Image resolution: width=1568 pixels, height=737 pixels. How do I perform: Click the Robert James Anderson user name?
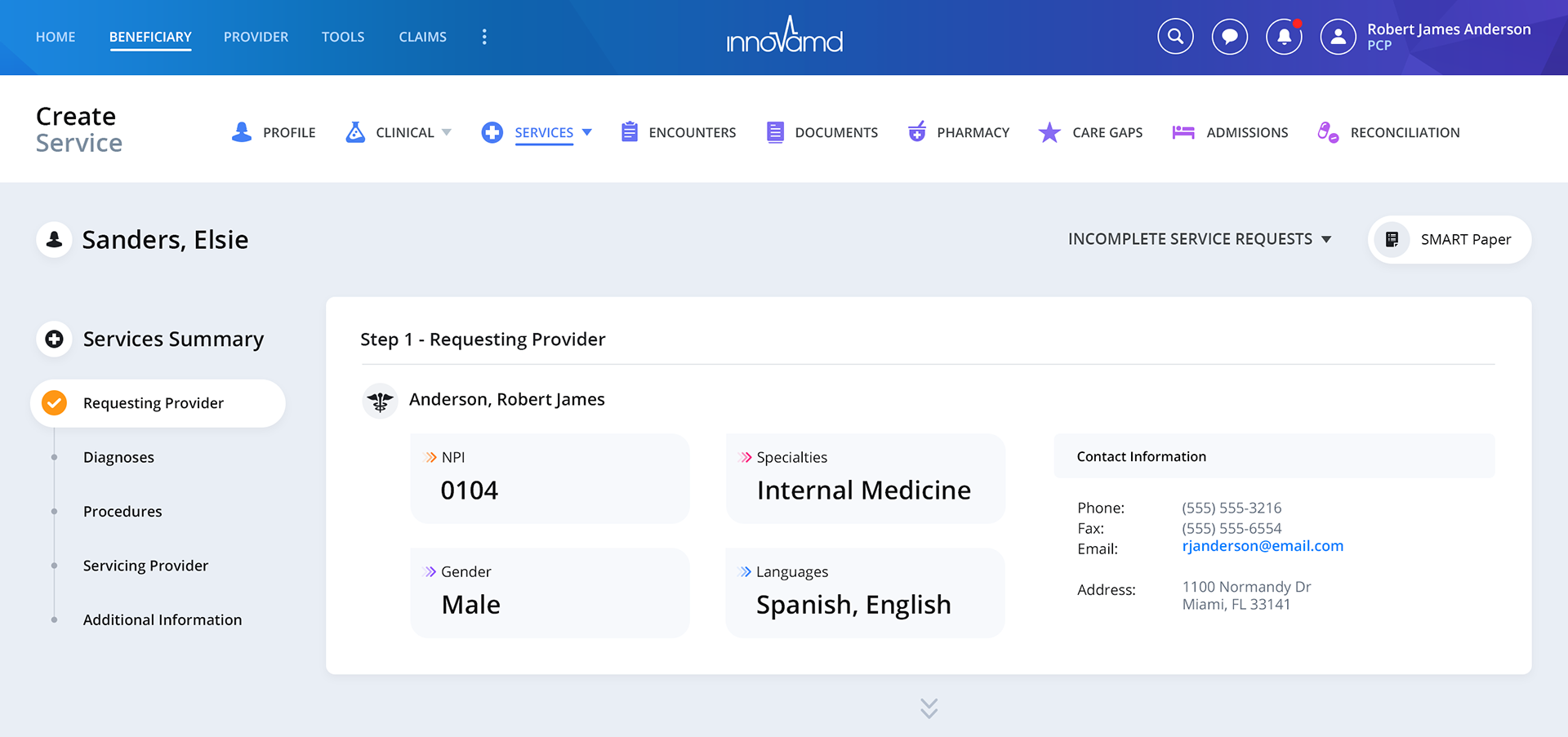coord(1449,29)
